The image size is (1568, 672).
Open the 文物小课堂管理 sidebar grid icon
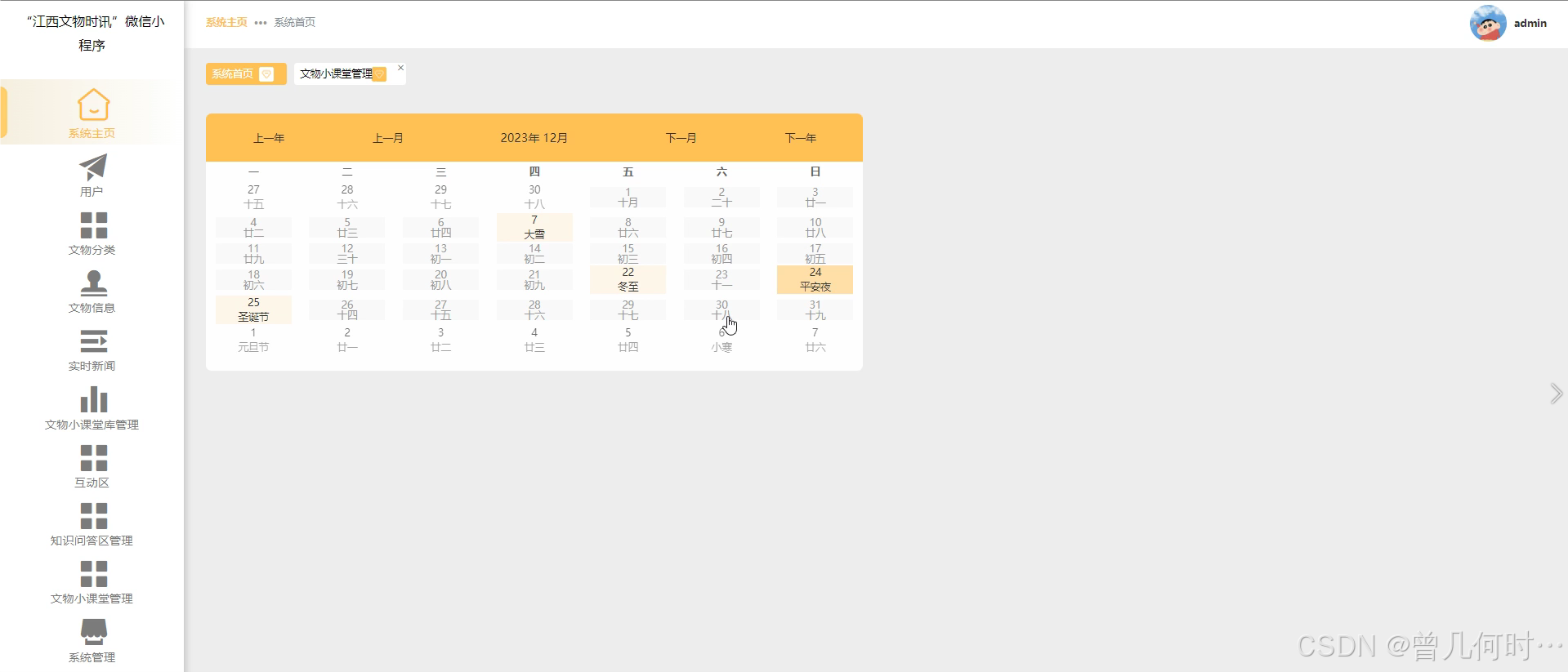(x=93, y=574)
